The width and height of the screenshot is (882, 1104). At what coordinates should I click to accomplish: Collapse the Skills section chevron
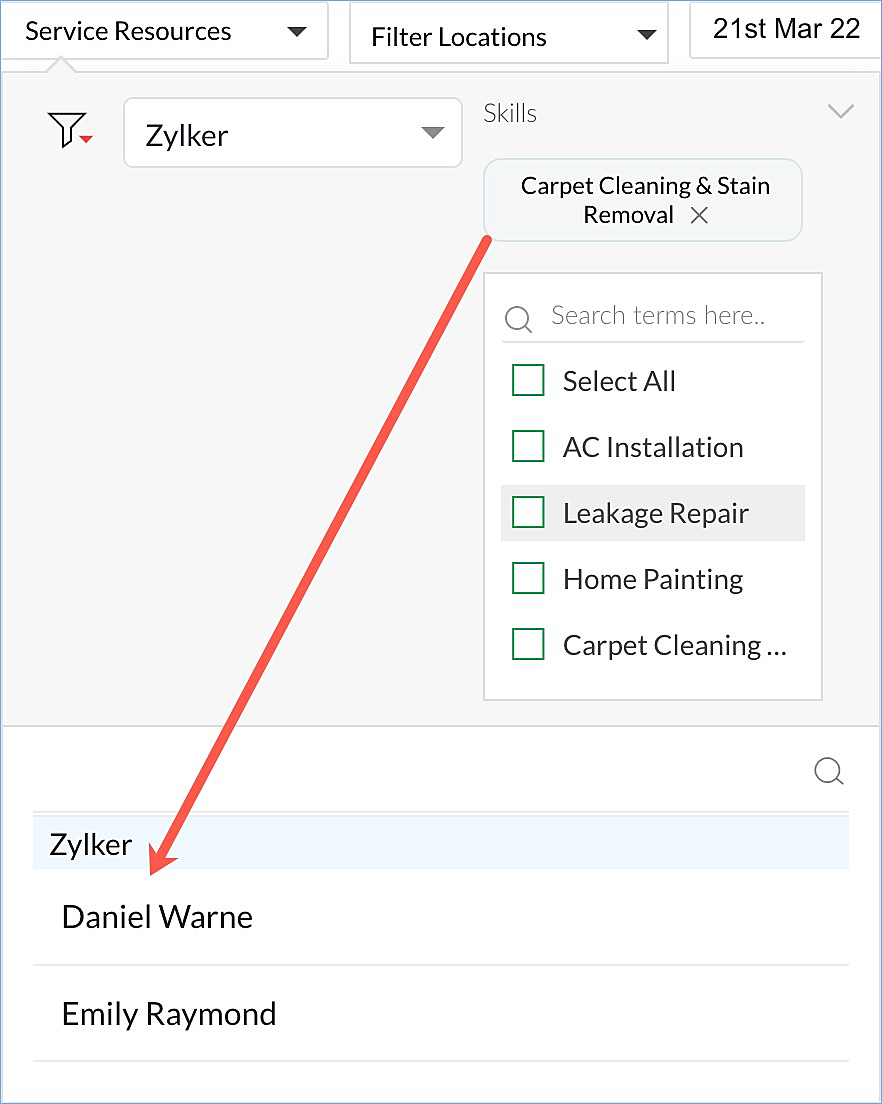(841, 111)
